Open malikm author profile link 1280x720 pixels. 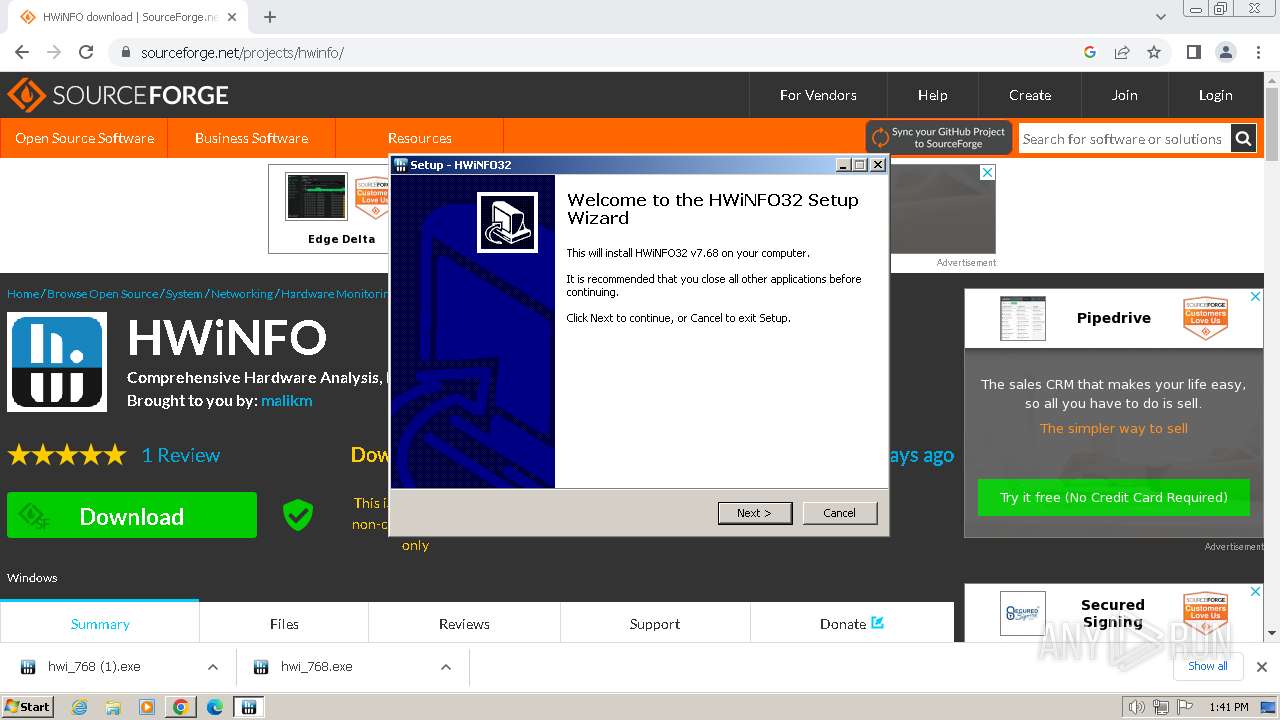[287, 400]
